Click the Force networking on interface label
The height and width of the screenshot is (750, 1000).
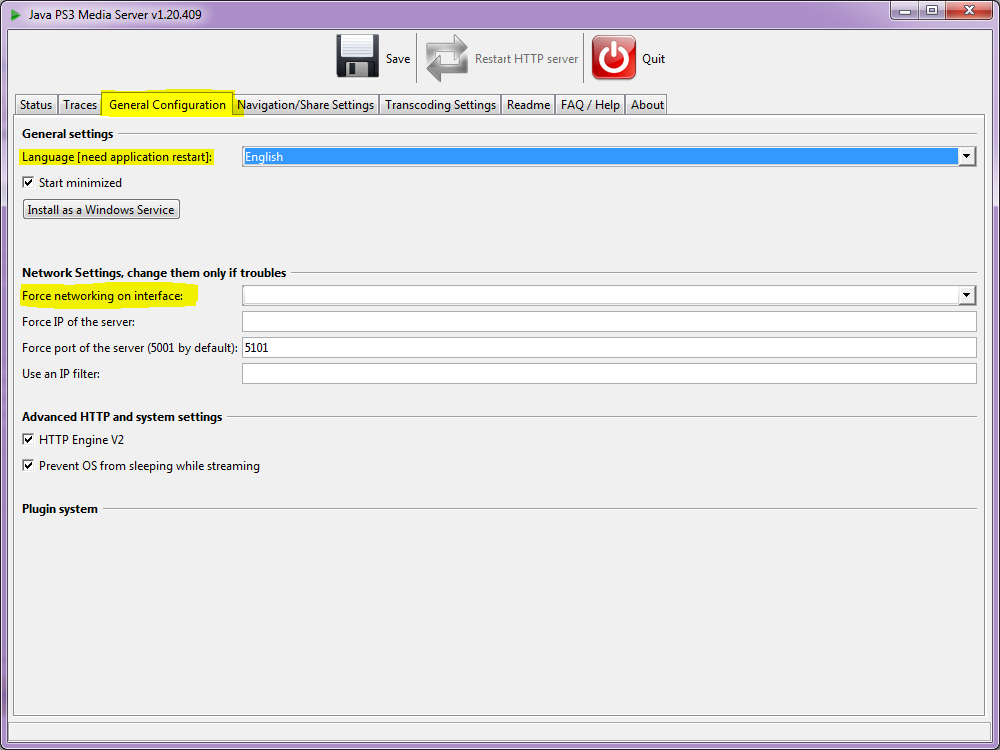tap(102, 296)
